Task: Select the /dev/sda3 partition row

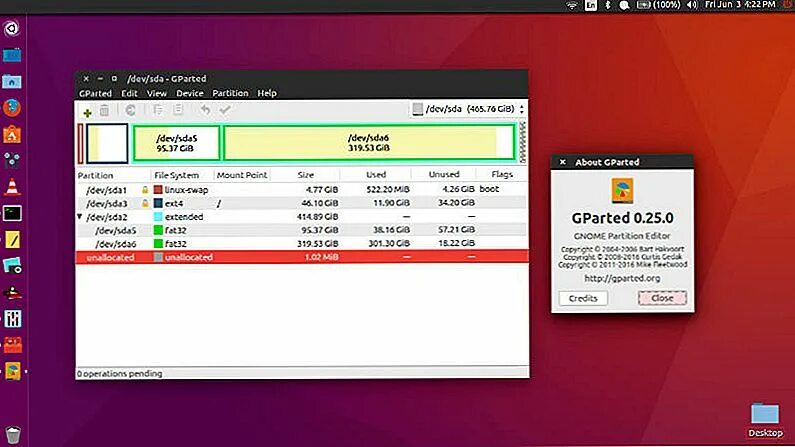Action: point(302,203)
